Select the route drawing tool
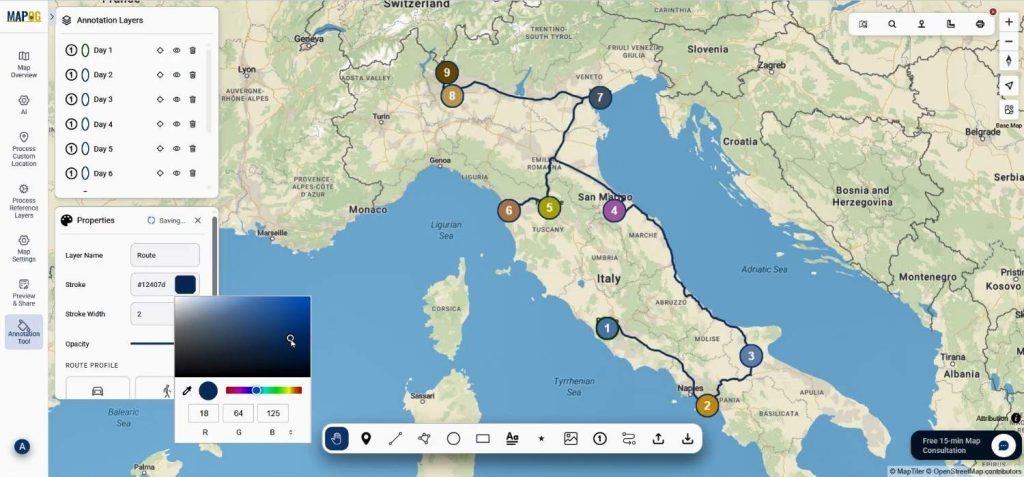Viewport: 1024px width, 477px height. tap(629, 438)
